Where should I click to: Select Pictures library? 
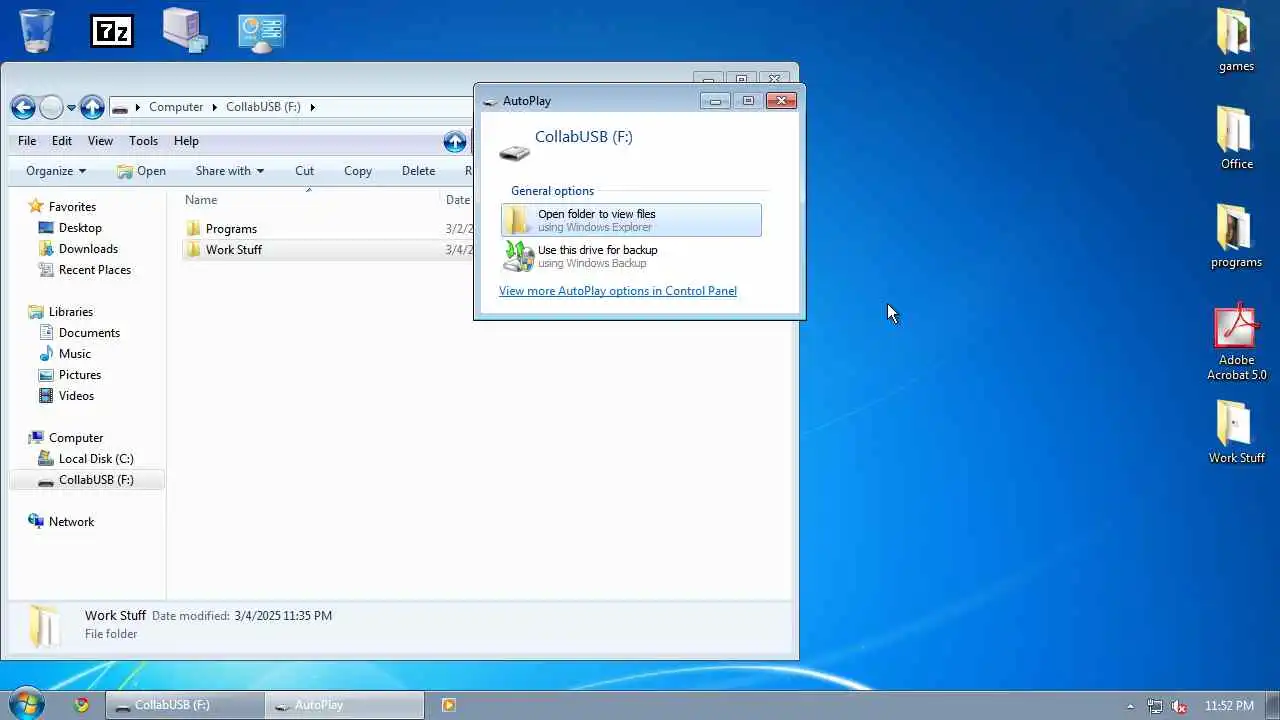coord(80,375)
